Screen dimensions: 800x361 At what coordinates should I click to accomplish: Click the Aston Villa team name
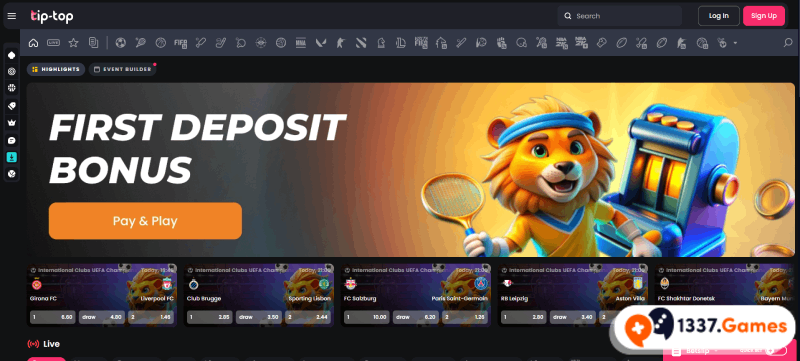(x=630, y=298)
